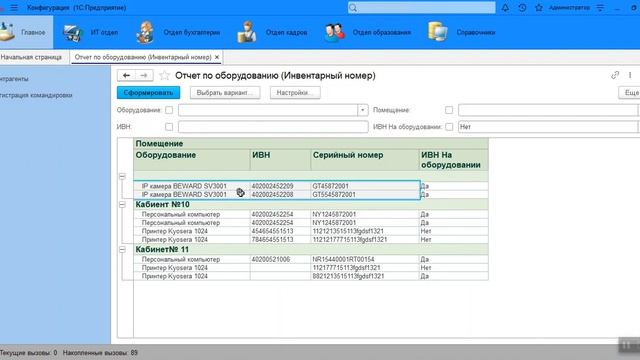Open the history clock icon
640x360 pixels.
(x=522, y=8)
